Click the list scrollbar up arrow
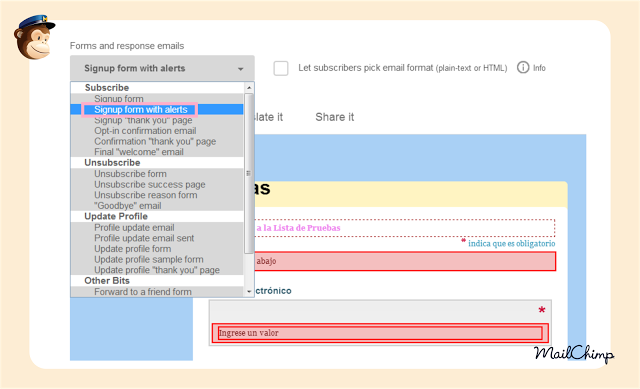640x389 pixels. point(249,88)
